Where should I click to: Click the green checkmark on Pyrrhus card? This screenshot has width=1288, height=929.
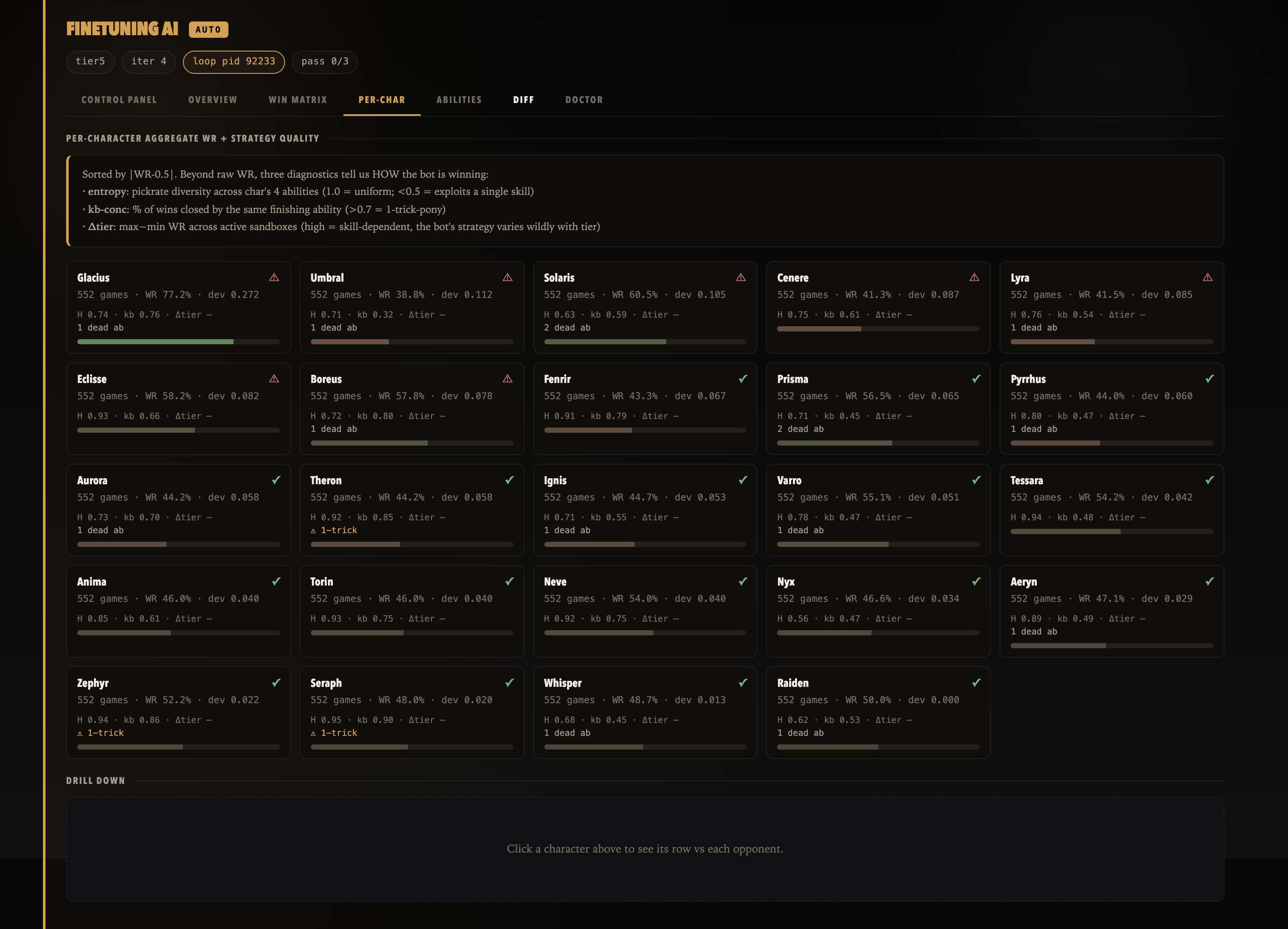pos(1209,378)
